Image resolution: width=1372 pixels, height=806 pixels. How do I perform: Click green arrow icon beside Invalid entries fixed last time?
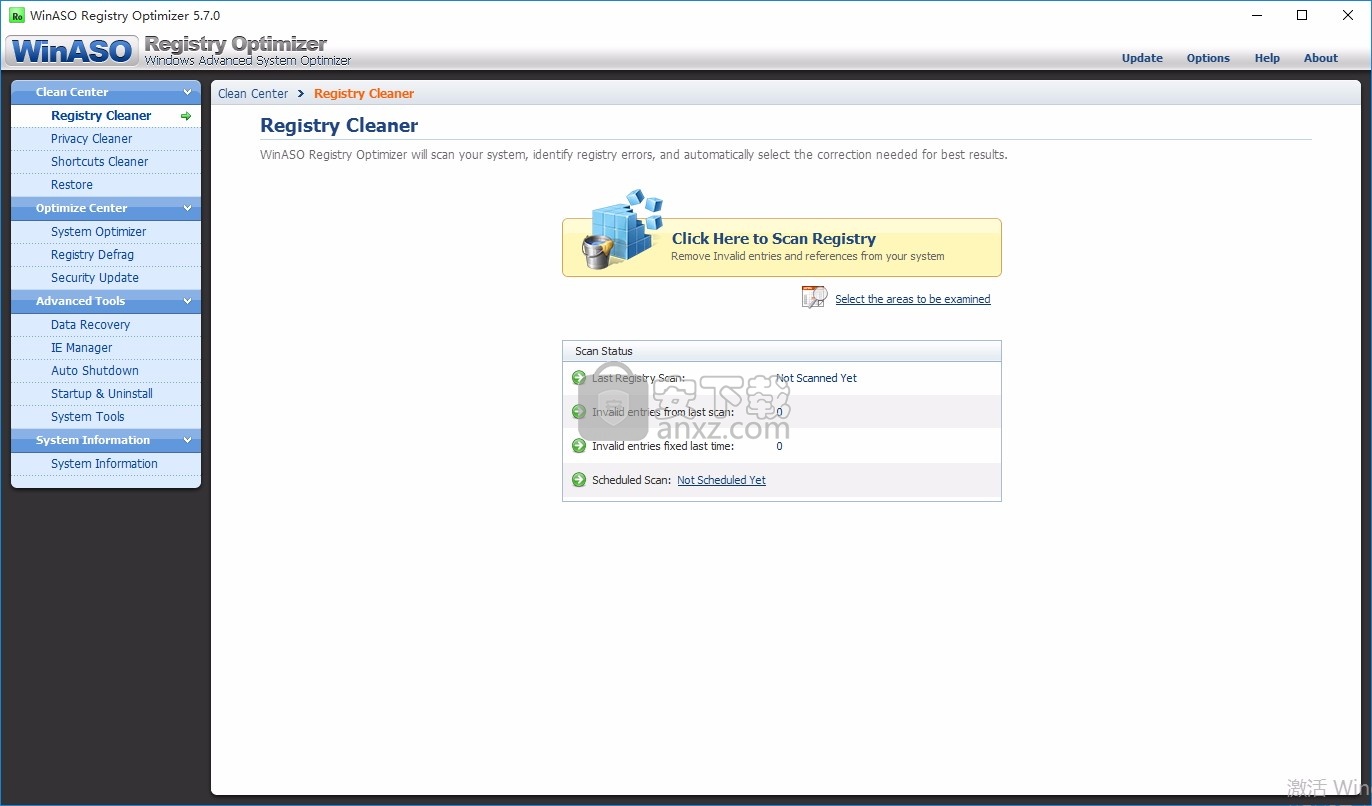pos(579,446)
